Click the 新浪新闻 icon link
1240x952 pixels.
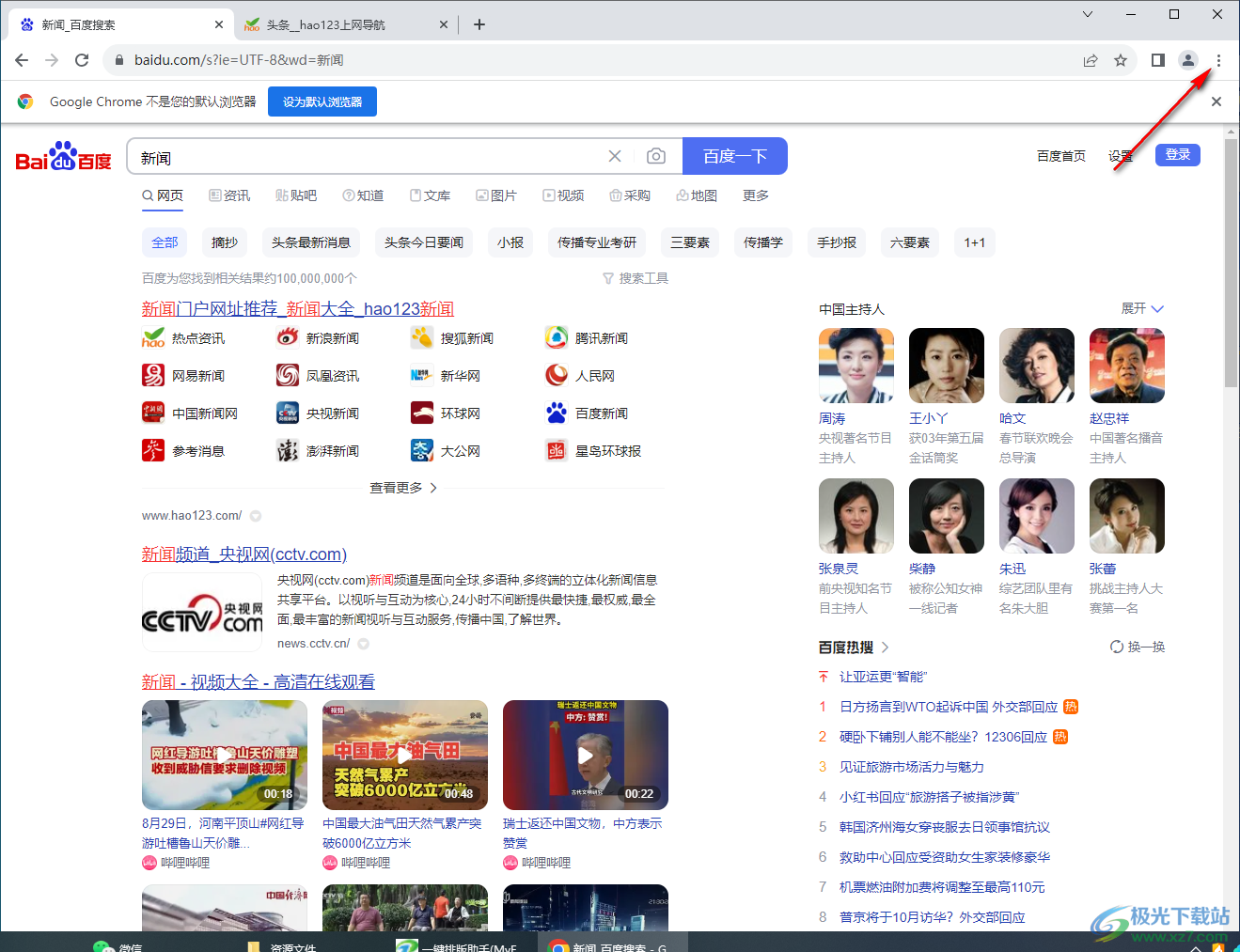(288, 337)
